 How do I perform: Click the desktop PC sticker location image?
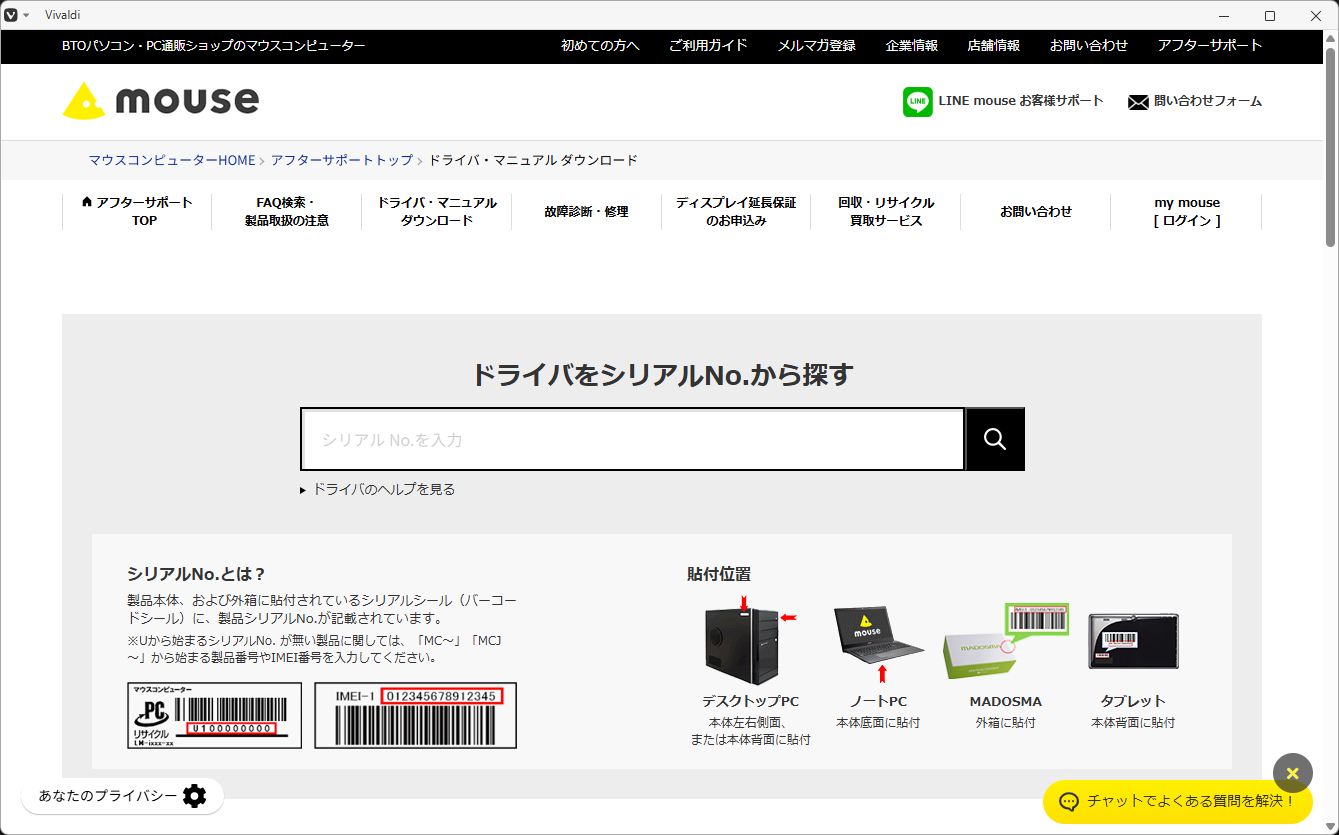(750, 641)
